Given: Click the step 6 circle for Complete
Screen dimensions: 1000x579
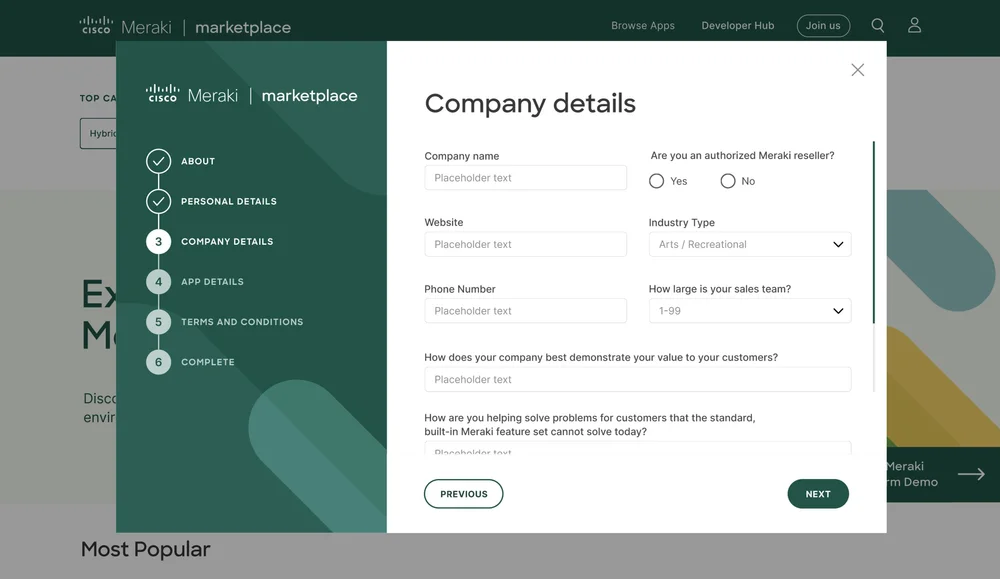Looking at the screenshot, I should [158, 362].
